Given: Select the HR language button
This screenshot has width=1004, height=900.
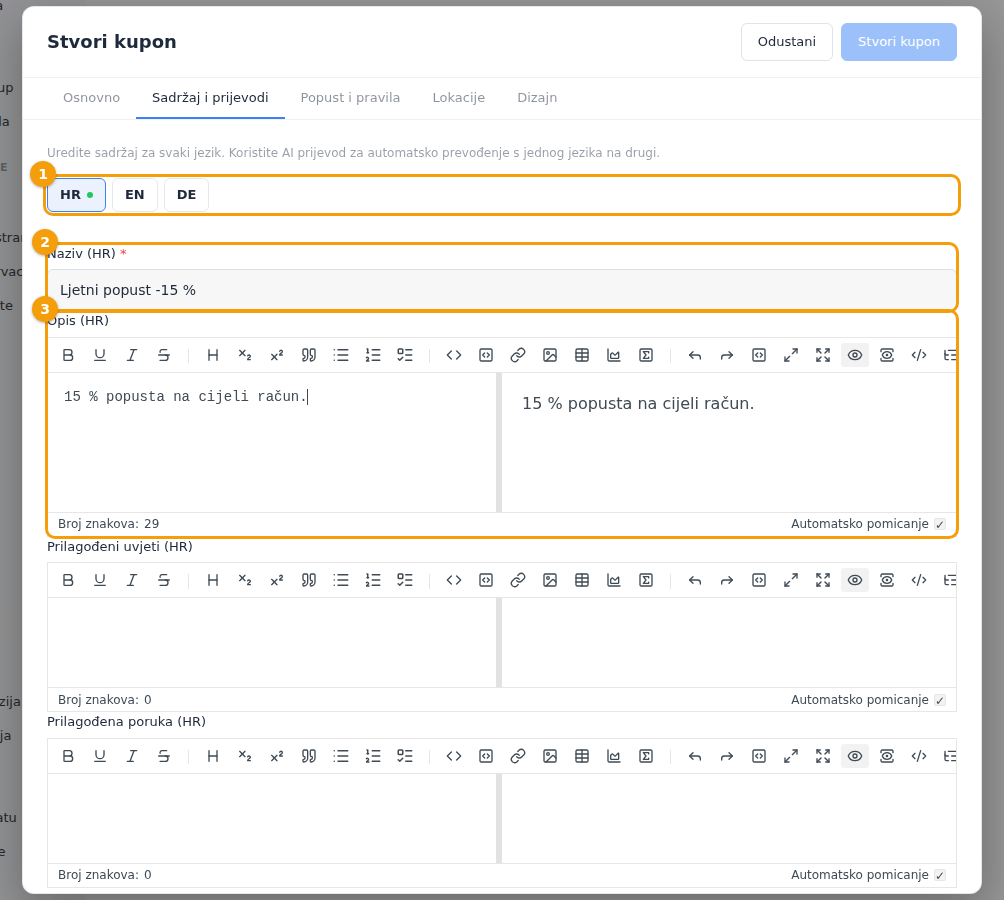Looking at the screenshot, I should coord(76,195).
